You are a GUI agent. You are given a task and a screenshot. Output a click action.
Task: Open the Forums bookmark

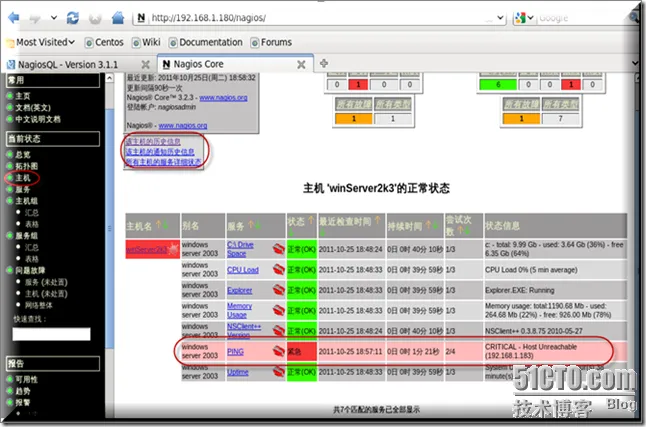tap(271, 42)
